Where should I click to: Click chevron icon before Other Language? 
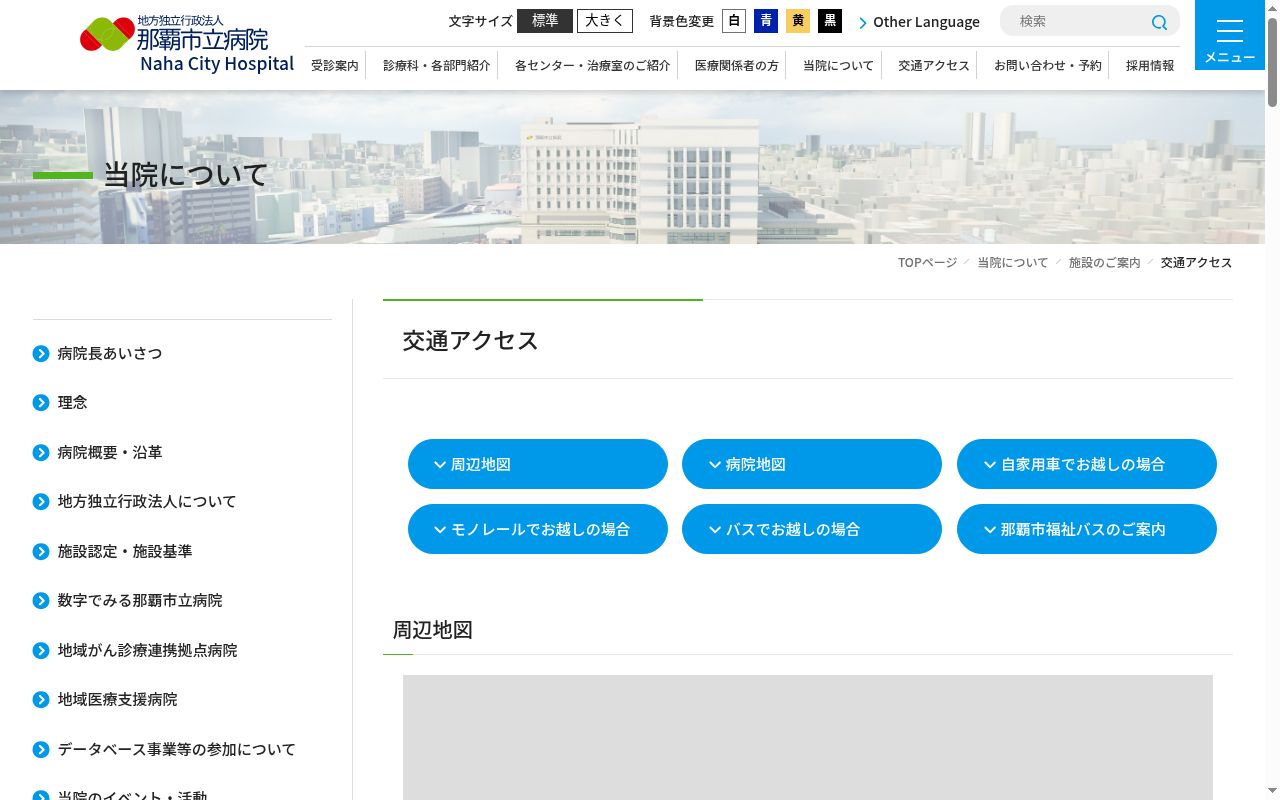[863, 22]
